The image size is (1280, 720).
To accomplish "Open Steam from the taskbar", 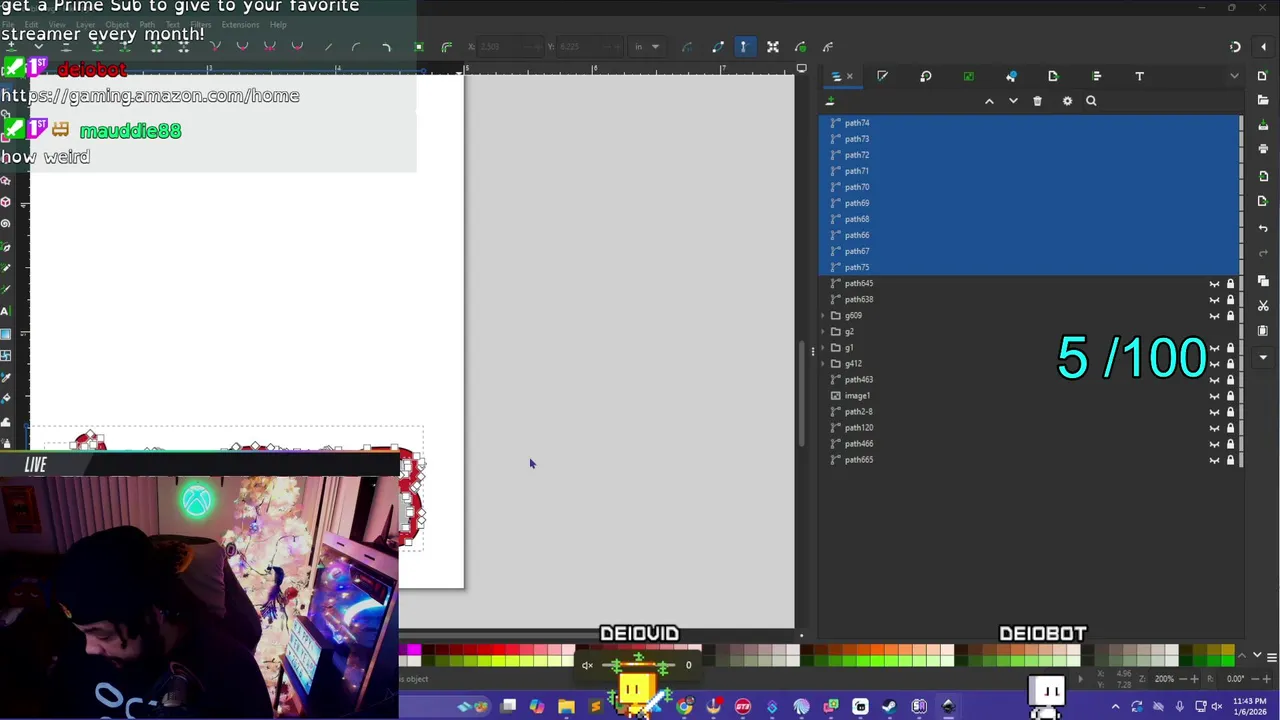I will click(889, 707).
